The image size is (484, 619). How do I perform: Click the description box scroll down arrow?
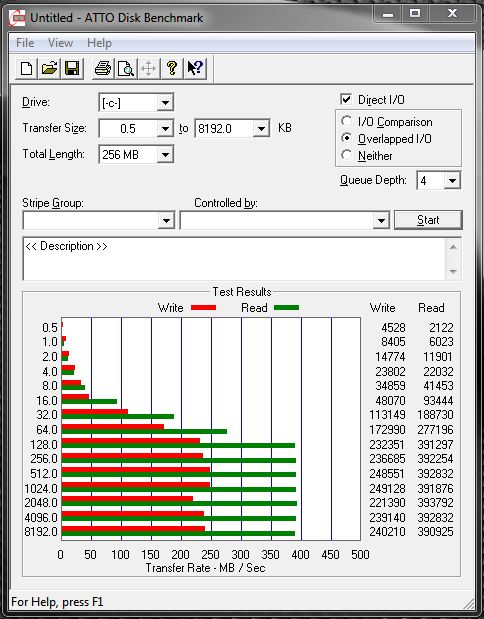(x=453, y=272)
